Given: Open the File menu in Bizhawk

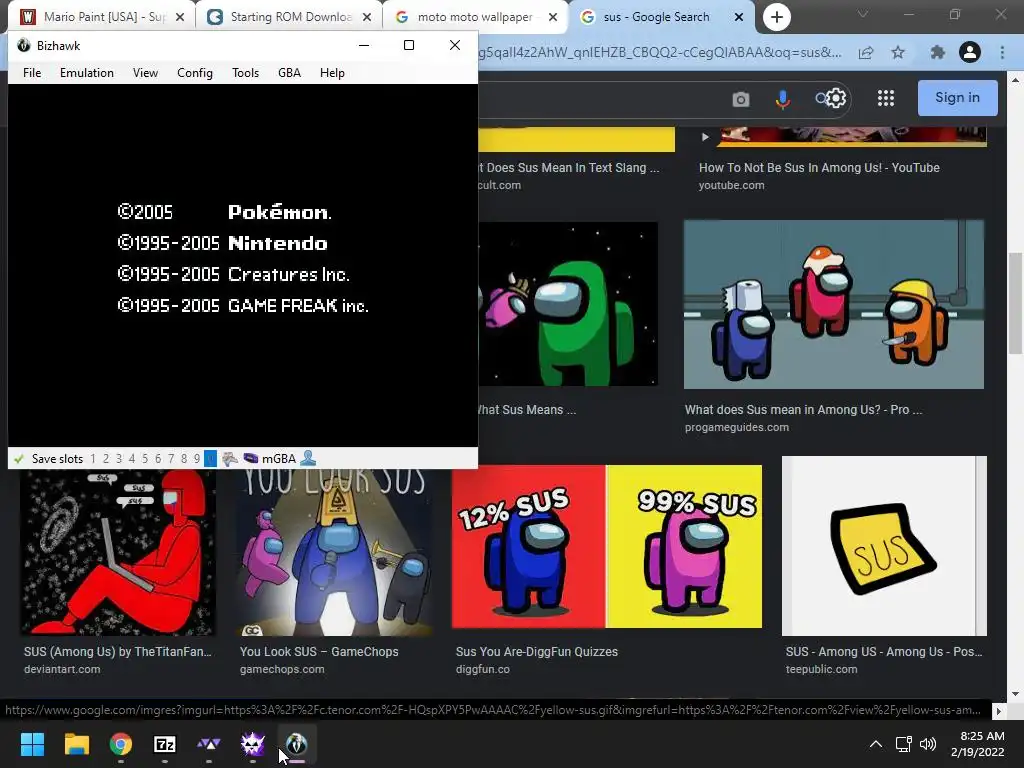Looking at the screenshot, I should pyautogui.click(x=32, y=72).
